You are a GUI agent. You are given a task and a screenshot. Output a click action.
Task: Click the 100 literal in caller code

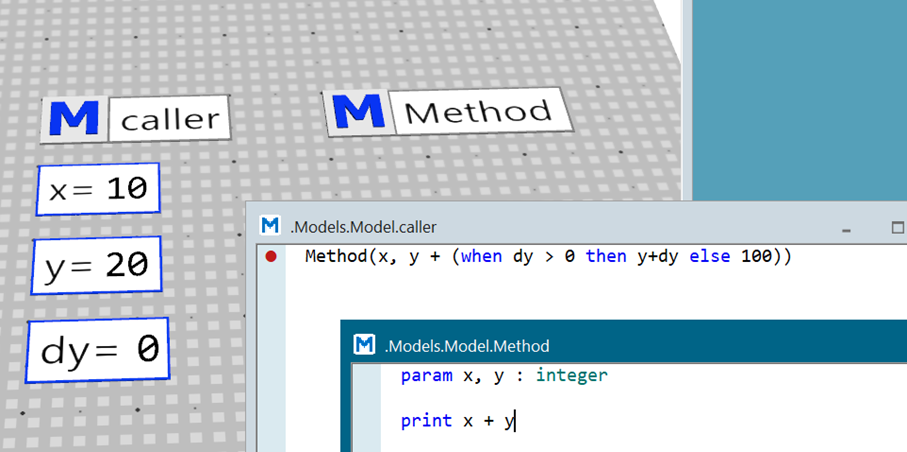[756, 257]
